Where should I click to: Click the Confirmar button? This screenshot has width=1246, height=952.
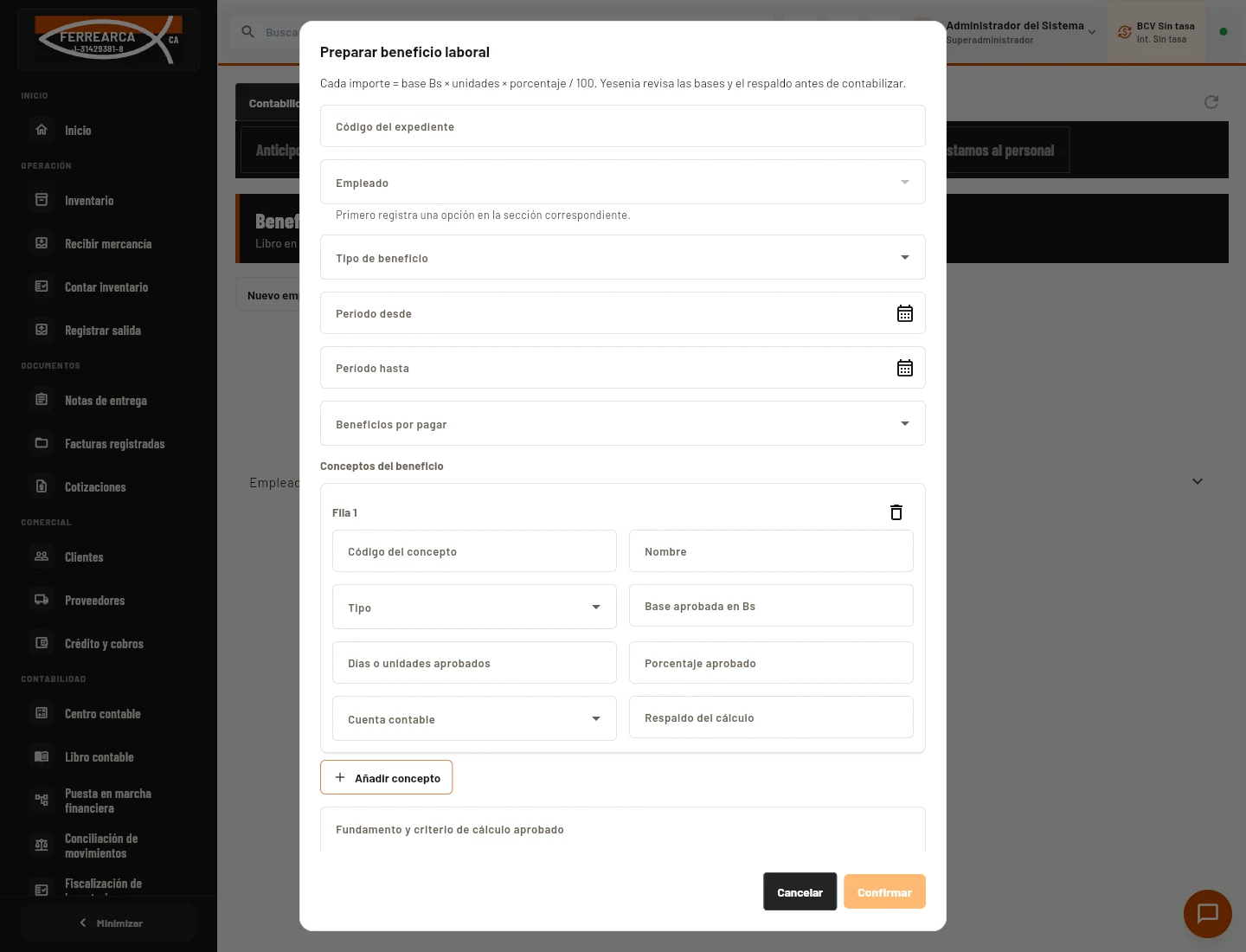[884, 891]
